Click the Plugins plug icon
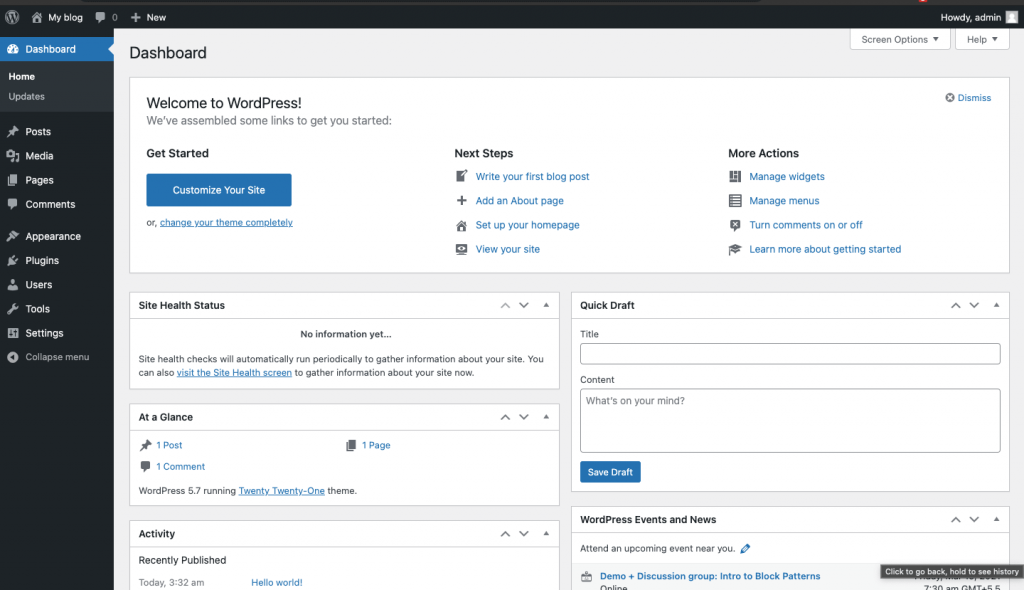This screenshot has width=1024, height=590. coord(12,260)
